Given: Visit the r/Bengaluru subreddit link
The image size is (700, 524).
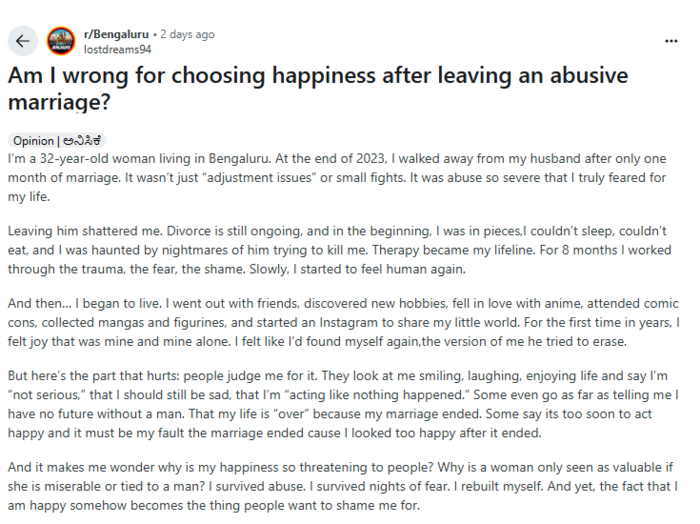Looking at the screenshot, I should click(113, 34).
